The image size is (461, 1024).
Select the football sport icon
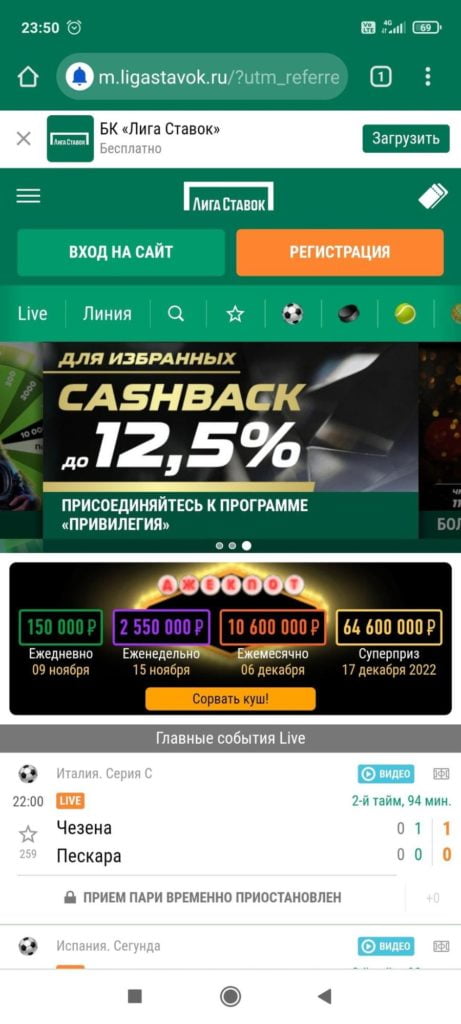293,314
